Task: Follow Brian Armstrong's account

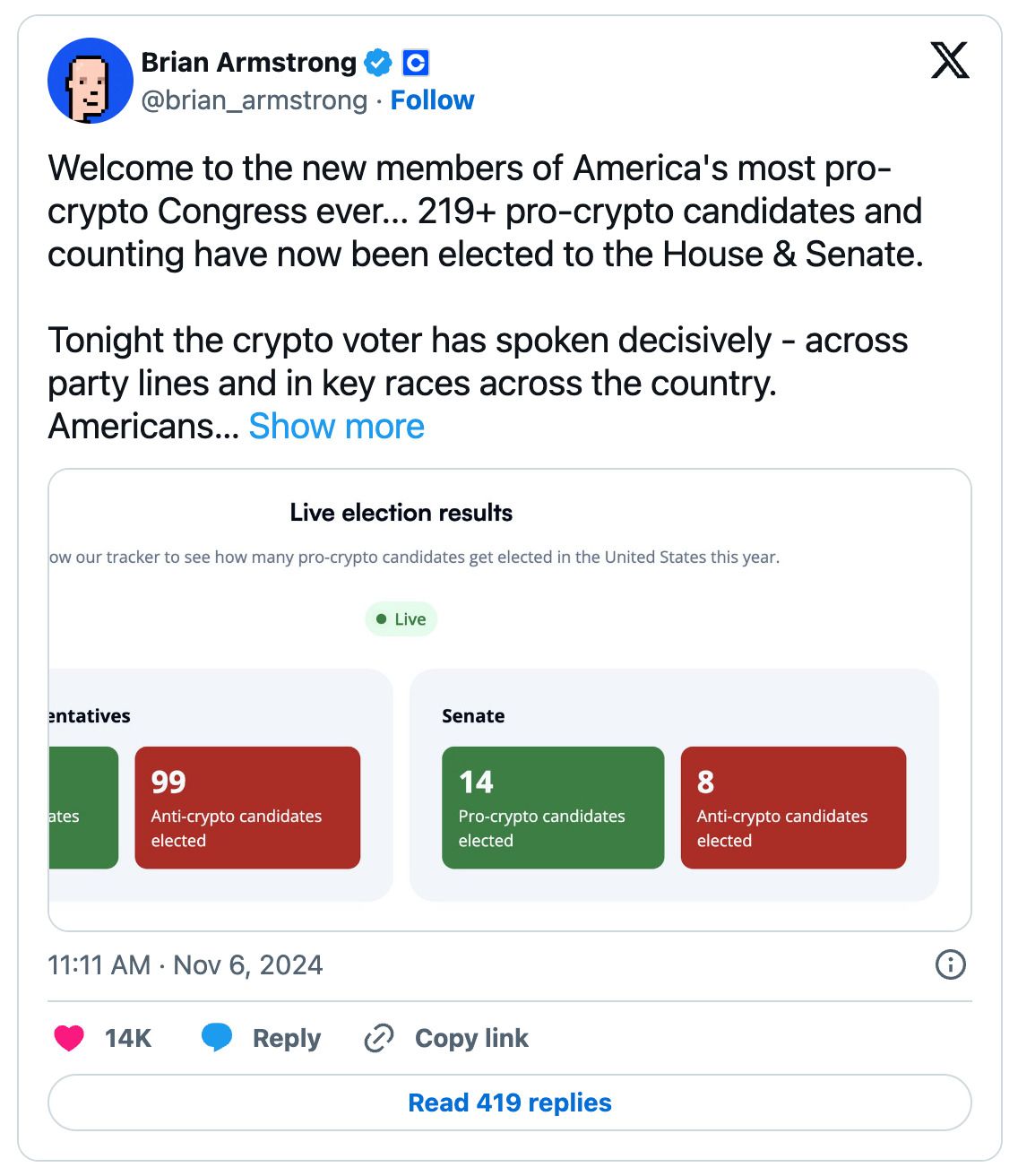Action: 432,100
